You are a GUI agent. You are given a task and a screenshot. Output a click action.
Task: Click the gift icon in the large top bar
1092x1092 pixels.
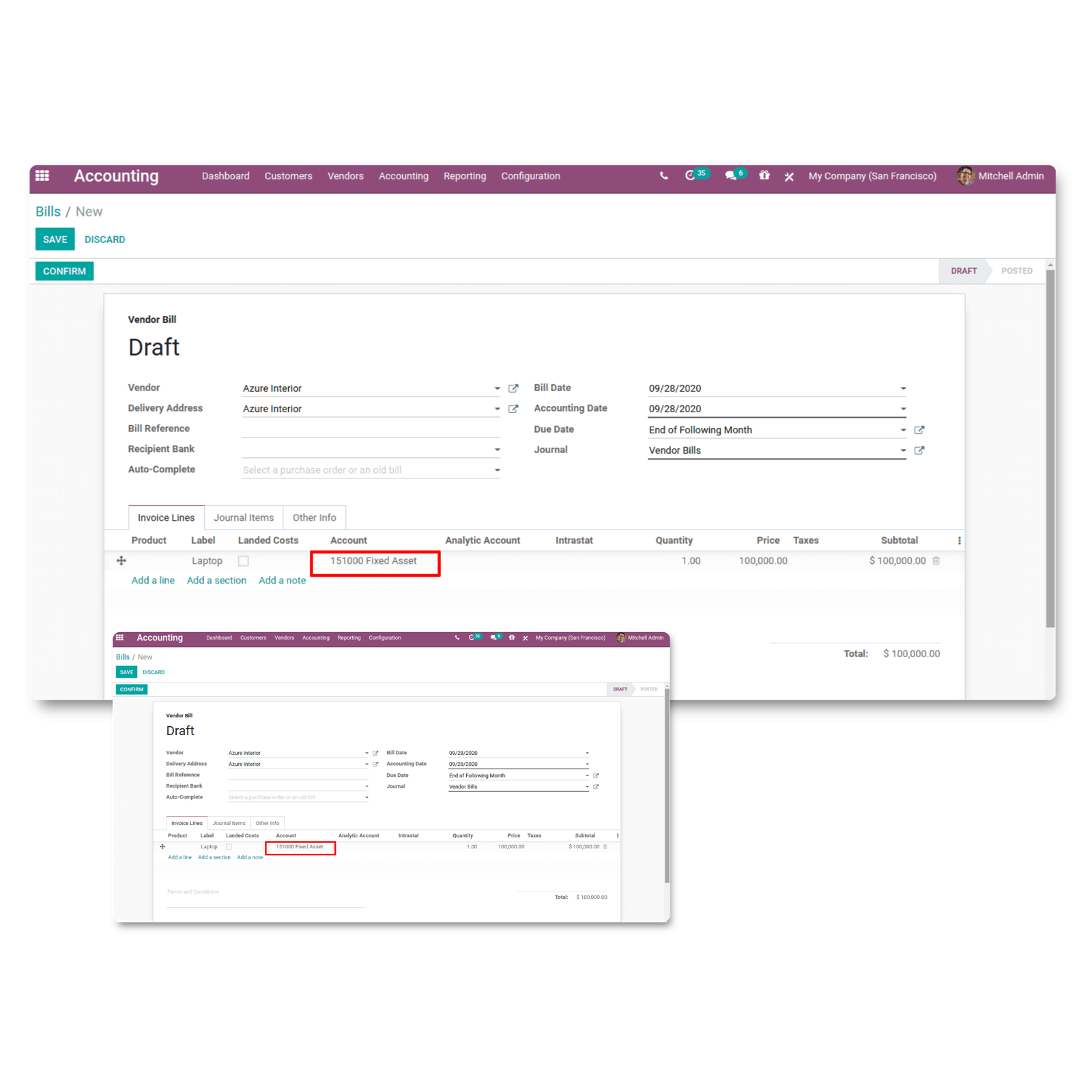[764, 176]
